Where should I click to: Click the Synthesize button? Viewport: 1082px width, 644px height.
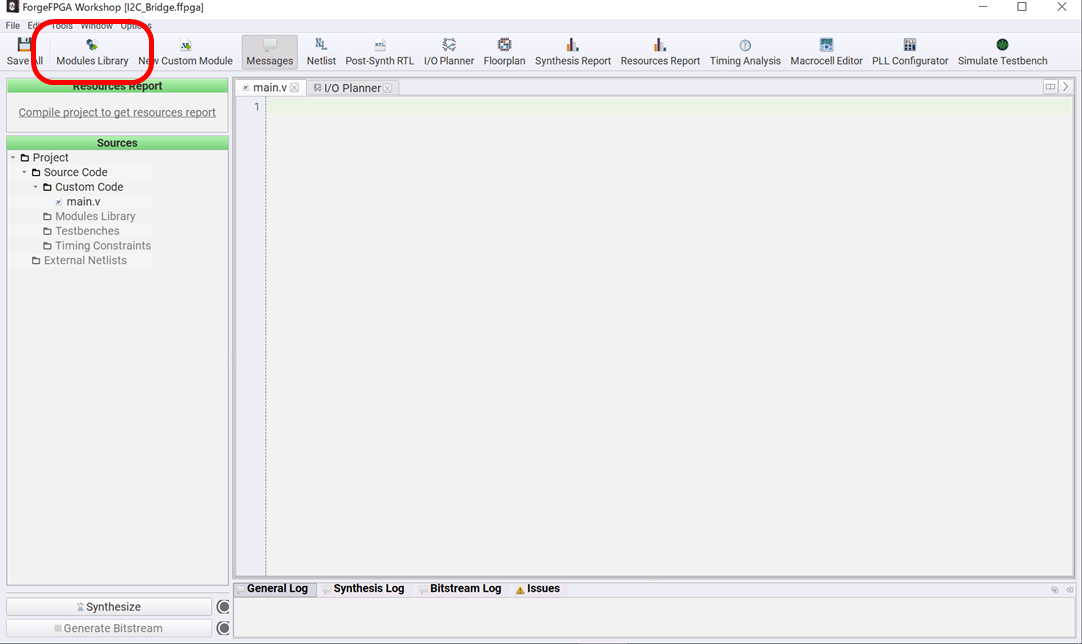(x=109, y=607)
